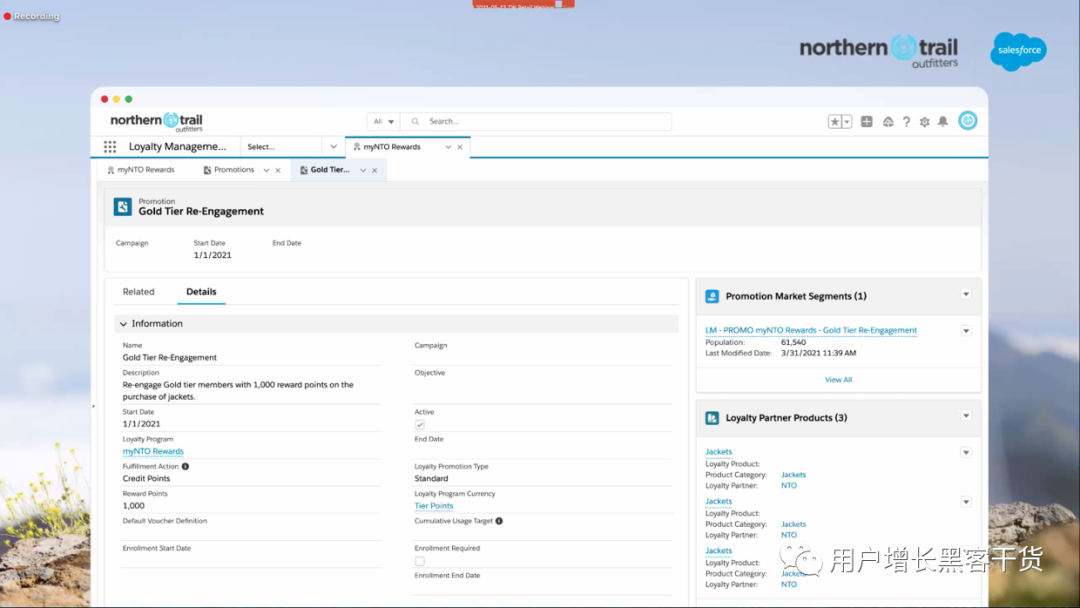Select the Gold Tier subtab
The height and width of the screenshot is (608, 1080).
pyautogui.click(x=324, y=169)
